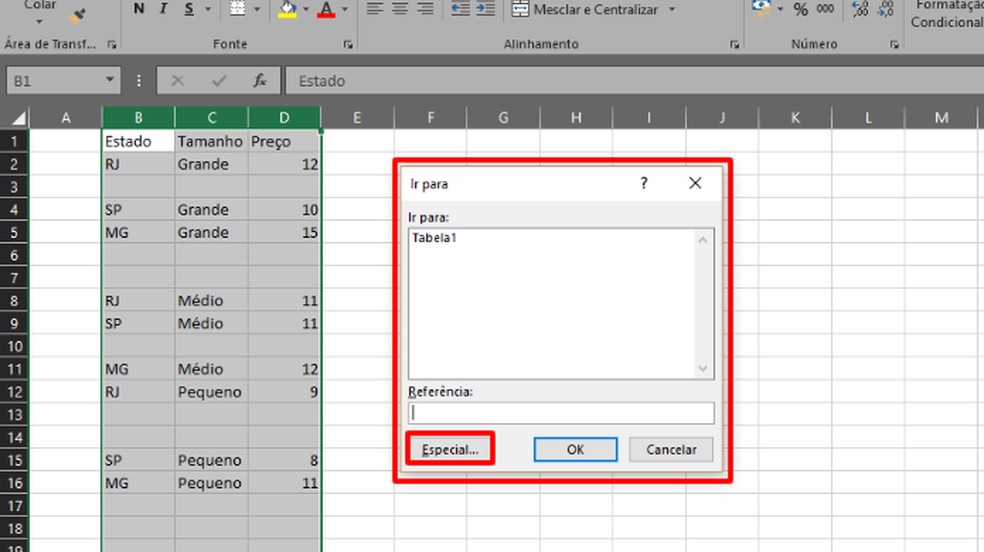This screenshot has height=552, width=984.
Task: Click Mesclar e Centralizar button
Action: [585, 9]
